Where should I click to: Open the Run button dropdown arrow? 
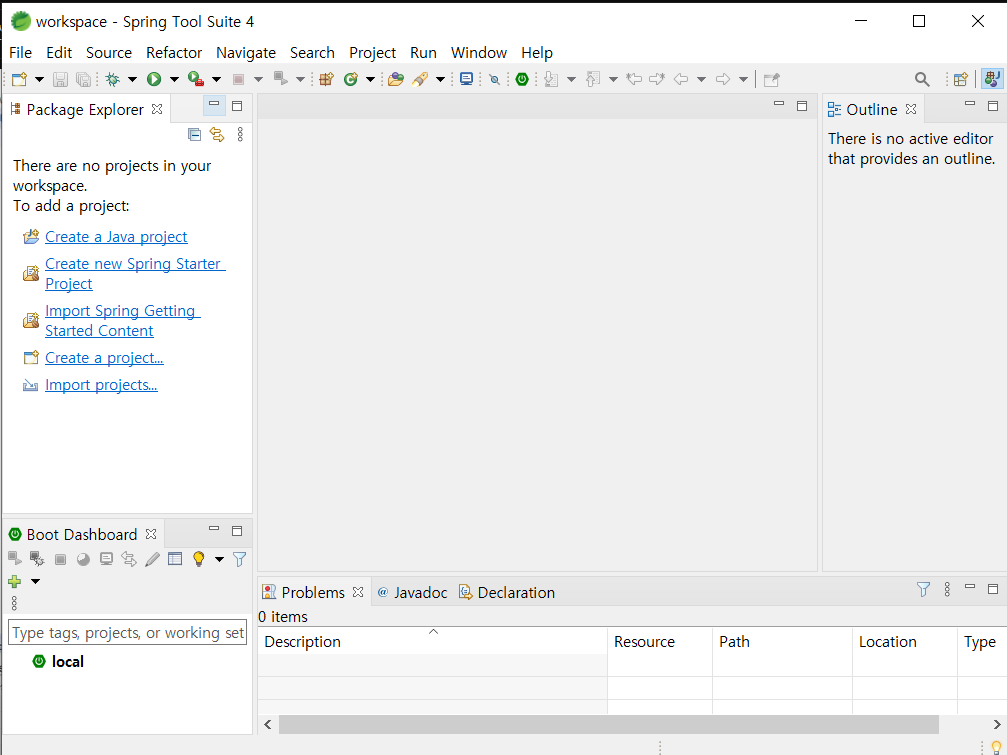point(174,80)
